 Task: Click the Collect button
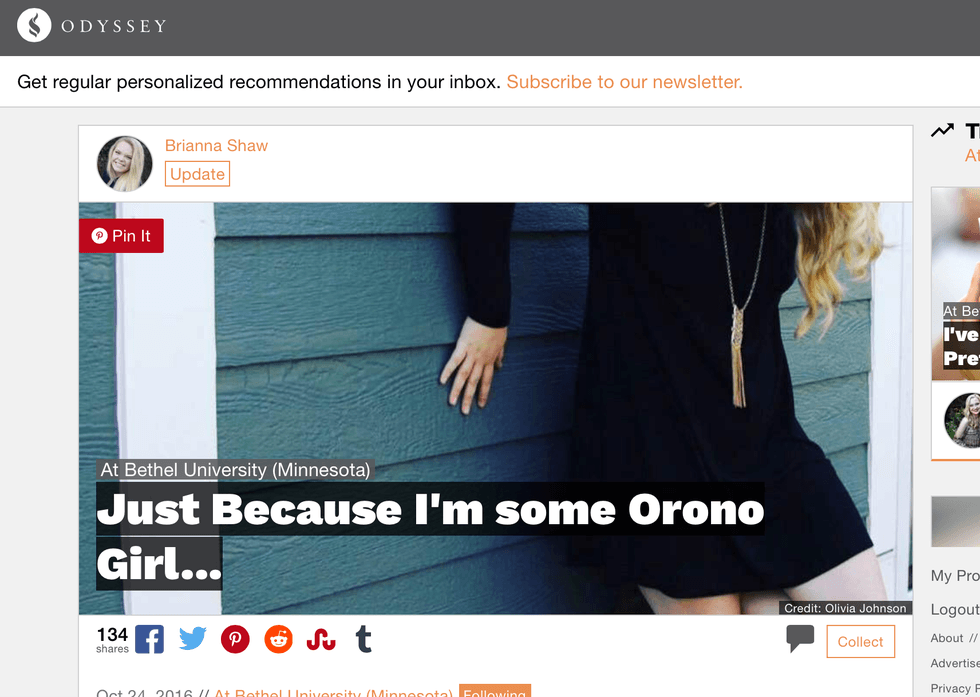(x=861, y=642)
